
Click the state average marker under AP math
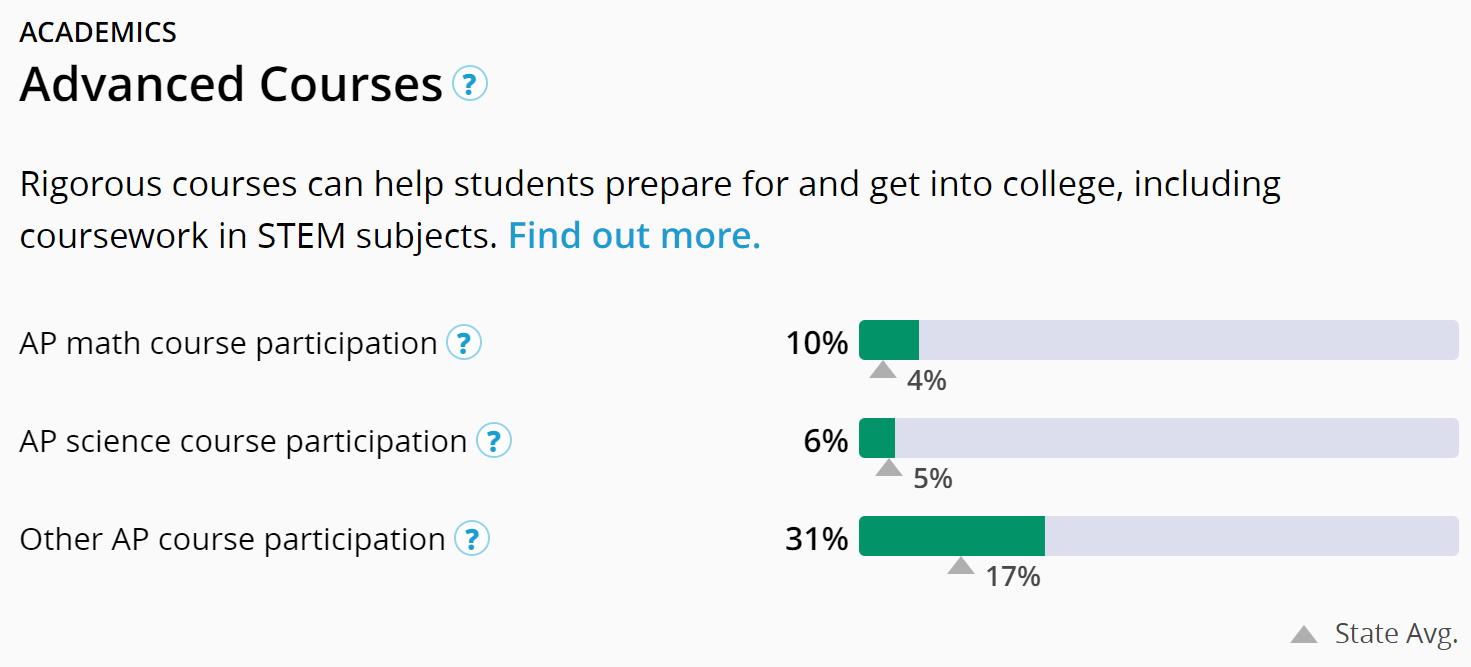[x=883, y=370]
